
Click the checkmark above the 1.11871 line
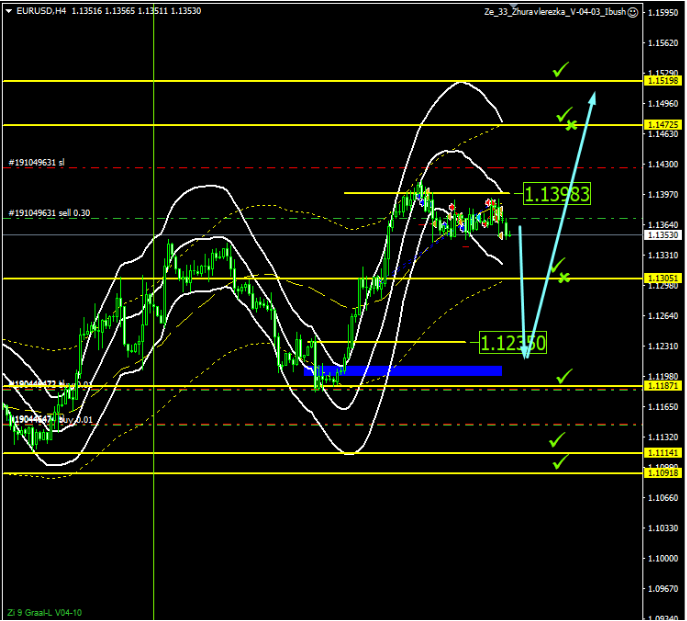pyautogui.click(x=564, y=376)
